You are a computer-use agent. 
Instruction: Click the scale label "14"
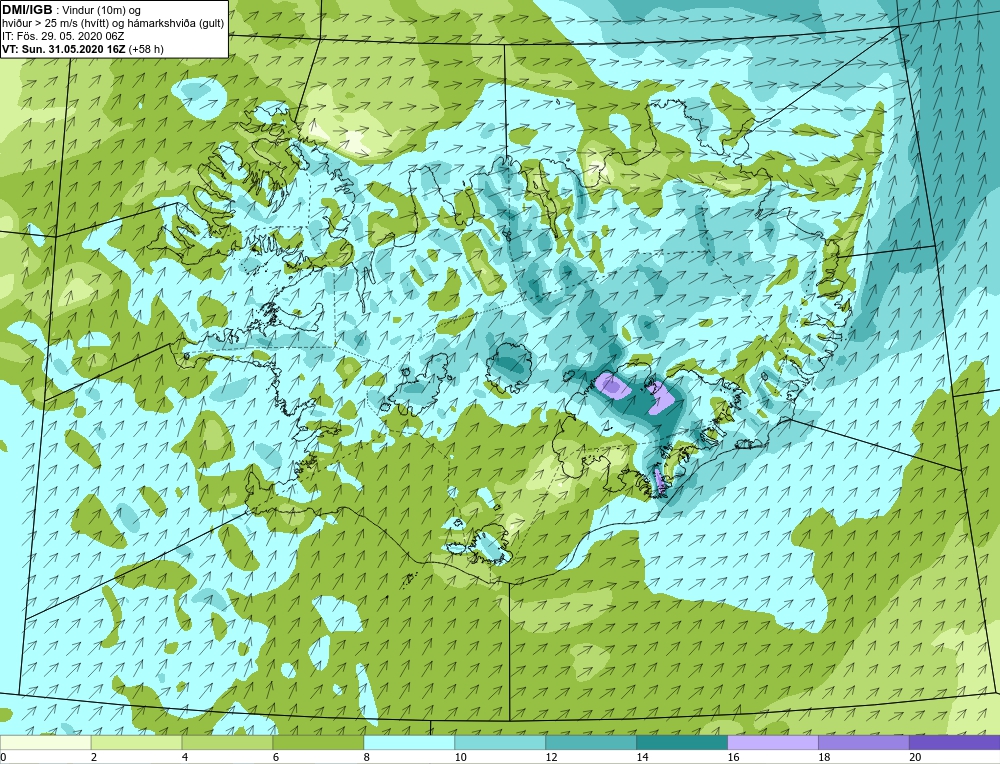(x=642, y=757)
